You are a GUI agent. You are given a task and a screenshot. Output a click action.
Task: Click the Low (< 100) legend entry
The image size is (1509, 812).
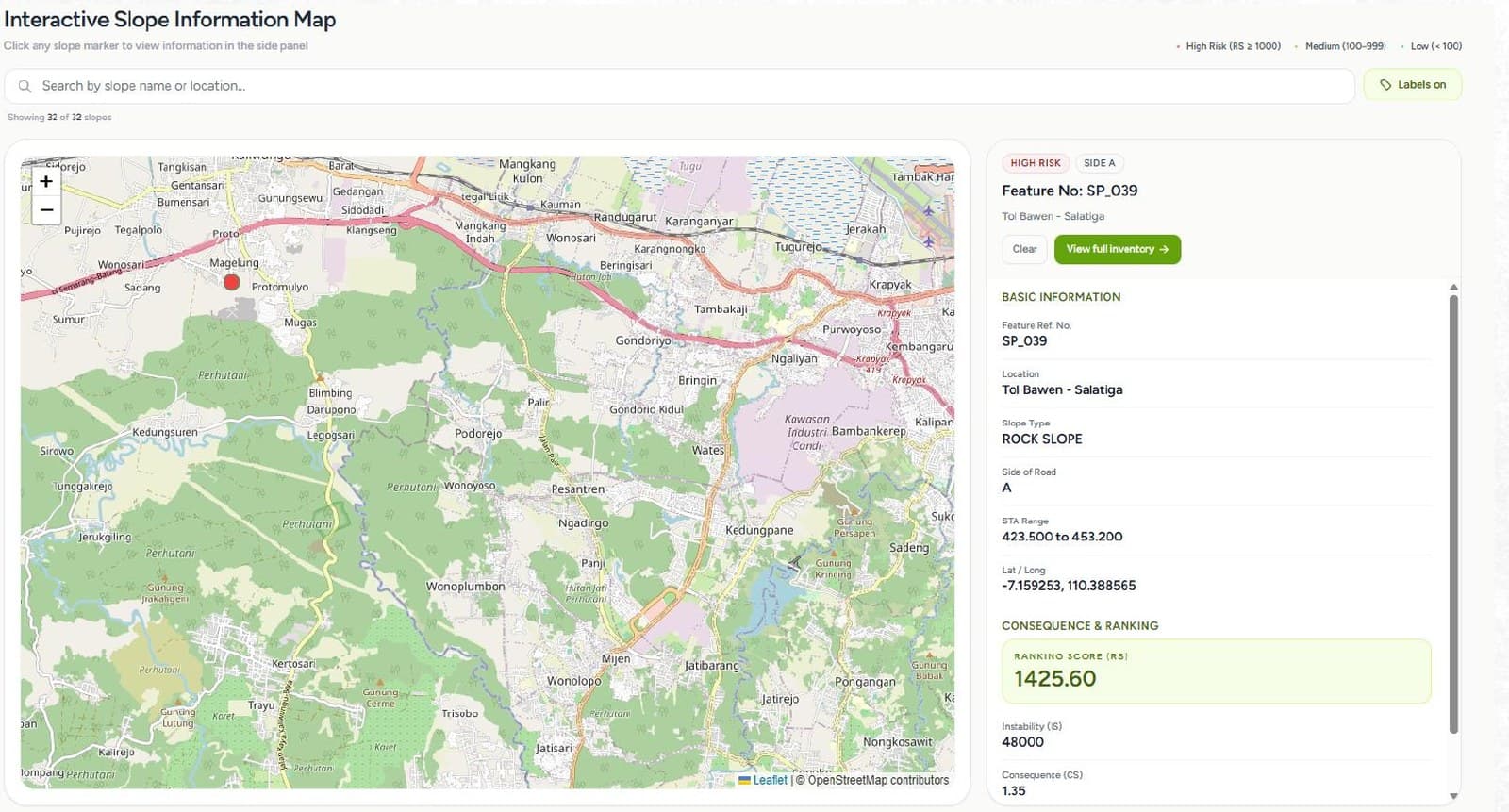click(1432, 46)
